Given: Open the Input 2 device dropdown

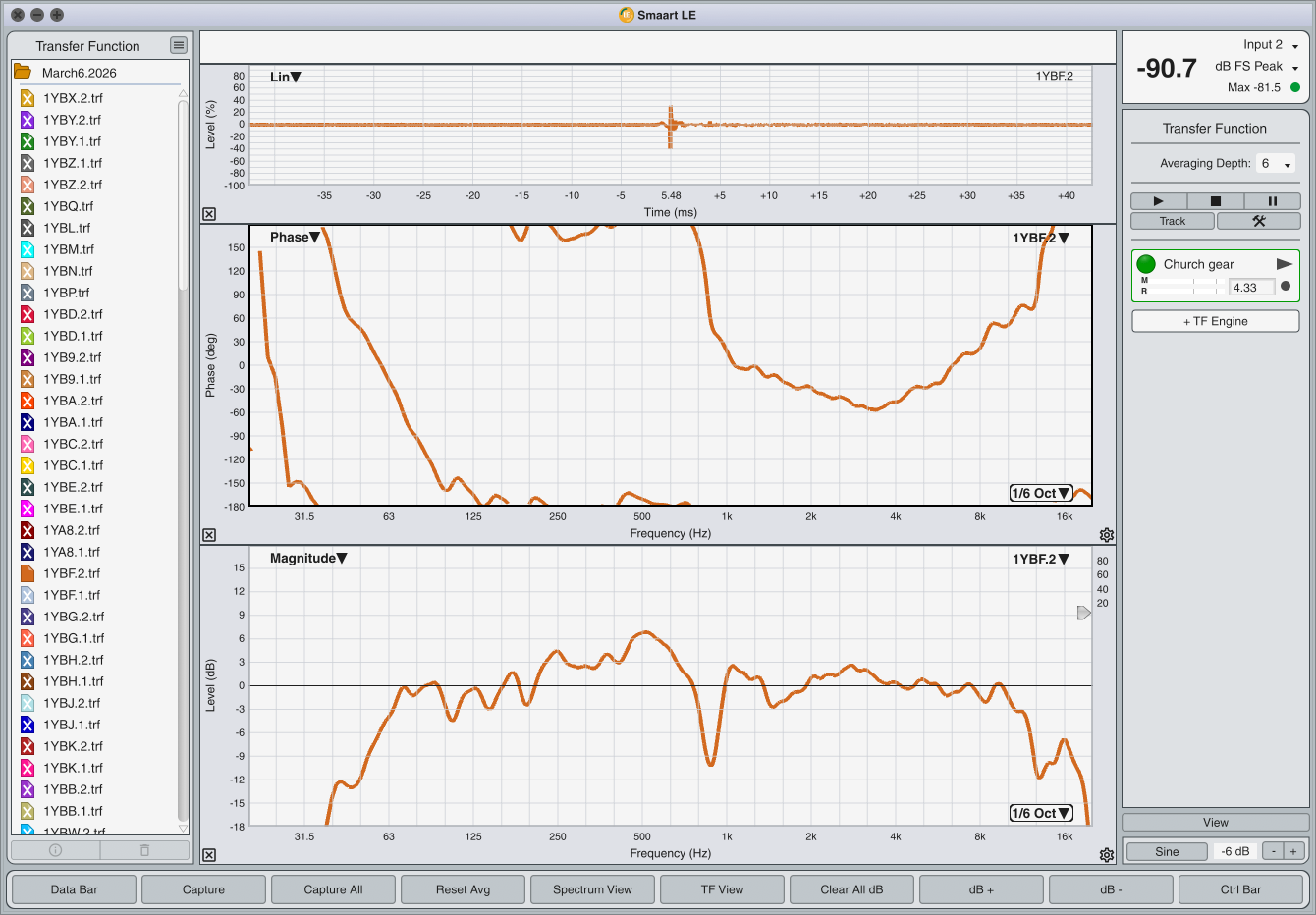Looking at the screenshot, I should click(1271, 45).
